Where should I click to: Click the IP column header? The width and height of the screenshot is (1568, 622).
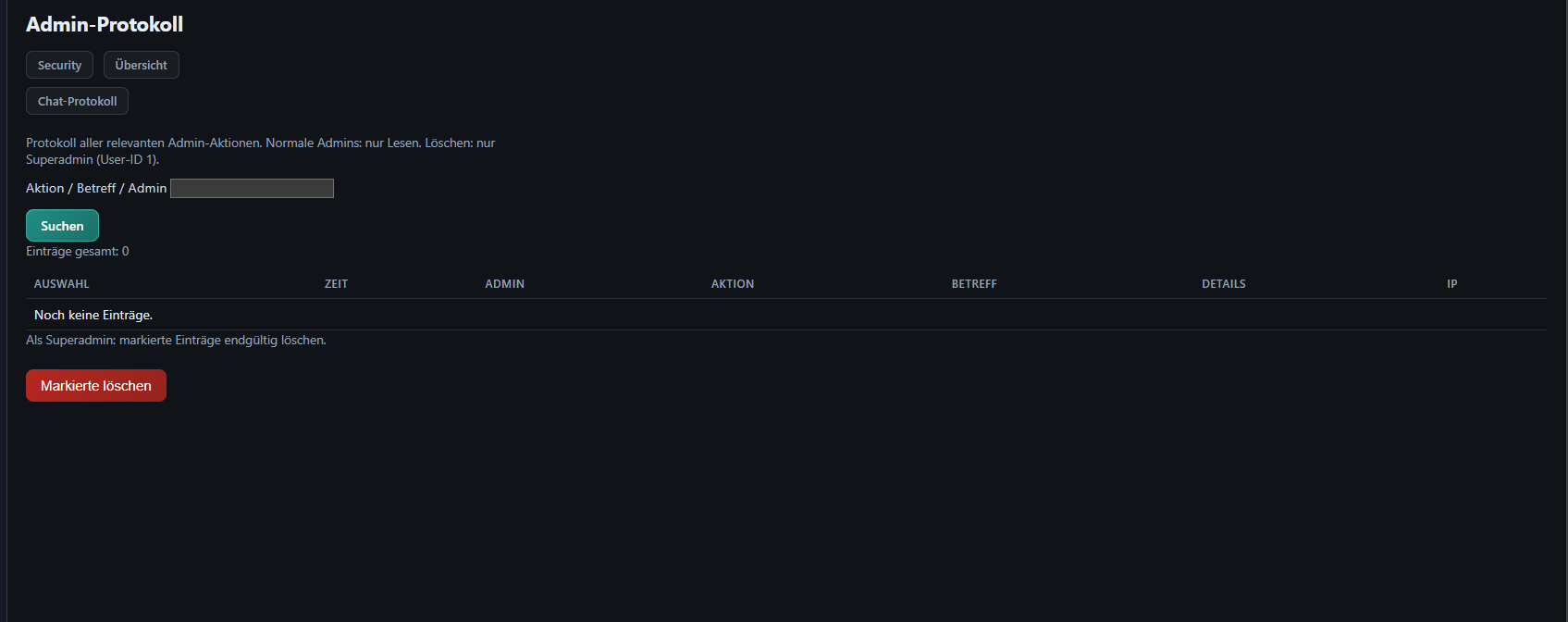[1452, 284]
